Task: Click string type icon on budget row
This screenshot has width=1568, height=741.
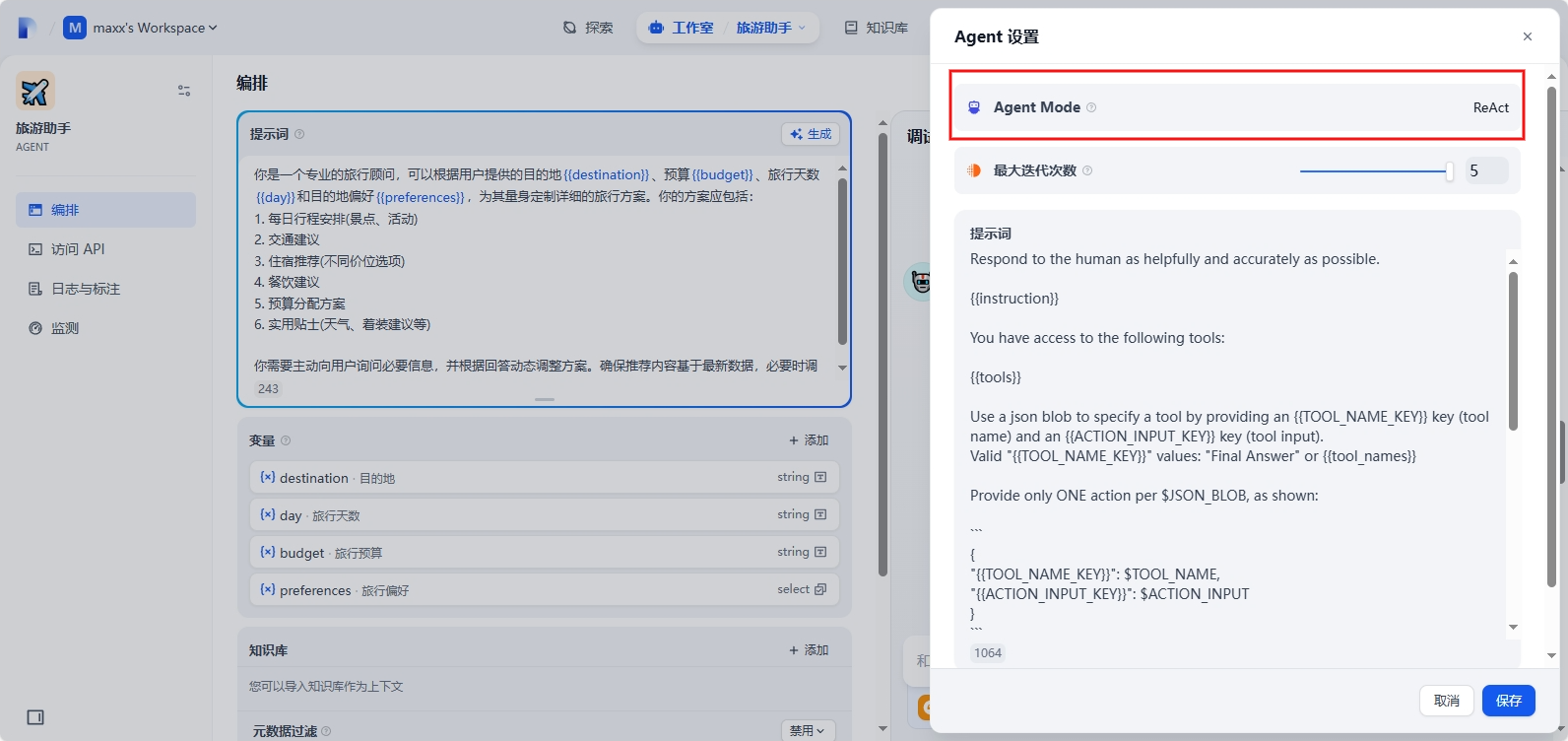Action: click(820, 552)
